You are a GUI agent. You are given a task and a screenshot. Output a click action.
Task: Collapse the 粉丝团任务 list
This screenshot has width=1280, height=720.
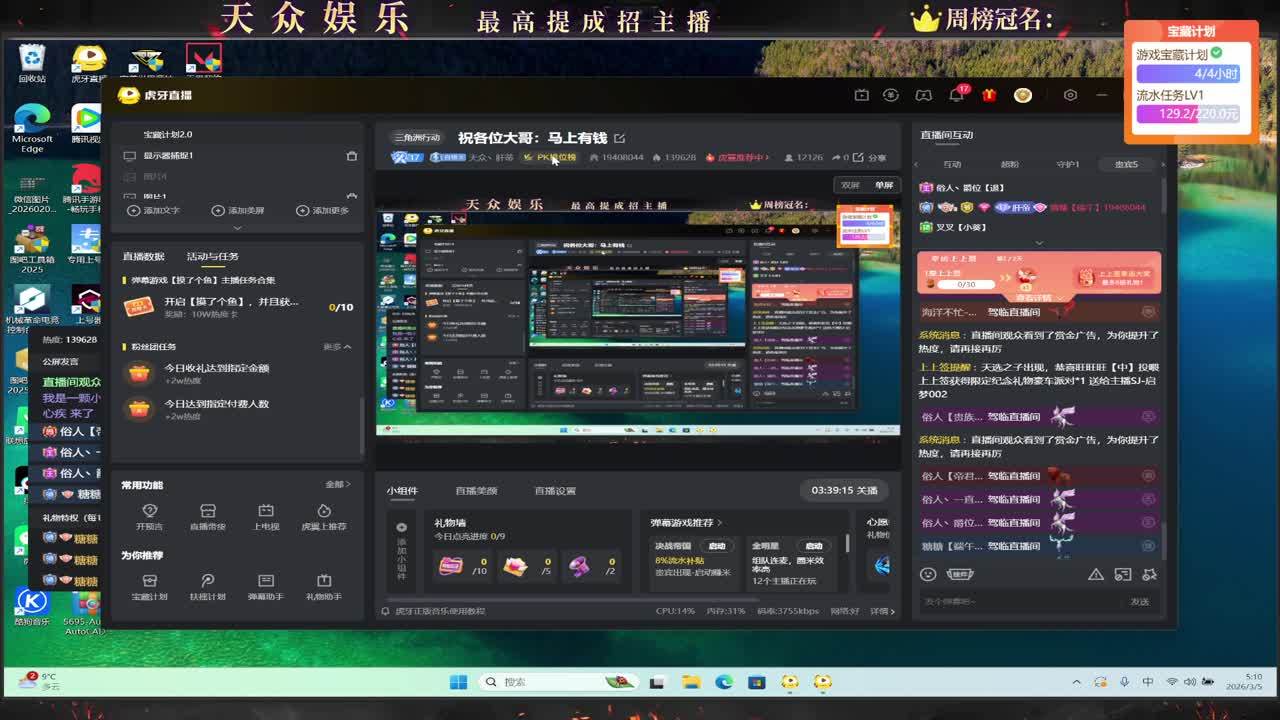tap(338, 347)
